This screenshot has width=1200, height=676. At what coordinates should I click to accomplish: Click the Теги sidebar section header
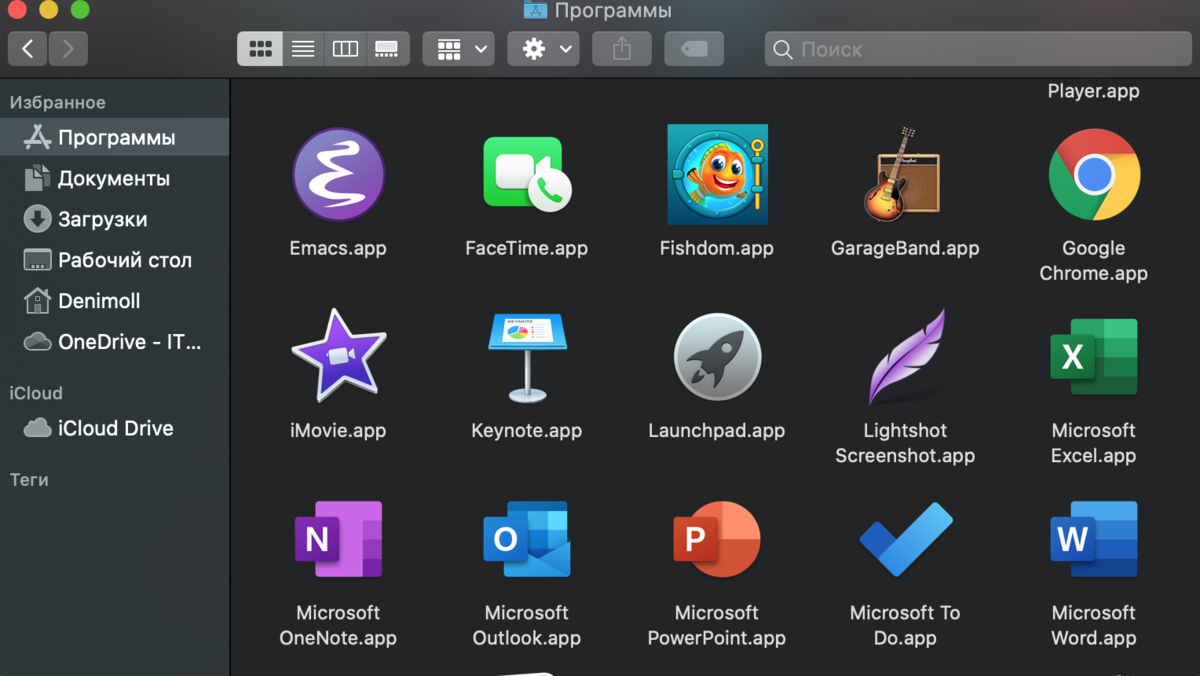click(29, 479)
